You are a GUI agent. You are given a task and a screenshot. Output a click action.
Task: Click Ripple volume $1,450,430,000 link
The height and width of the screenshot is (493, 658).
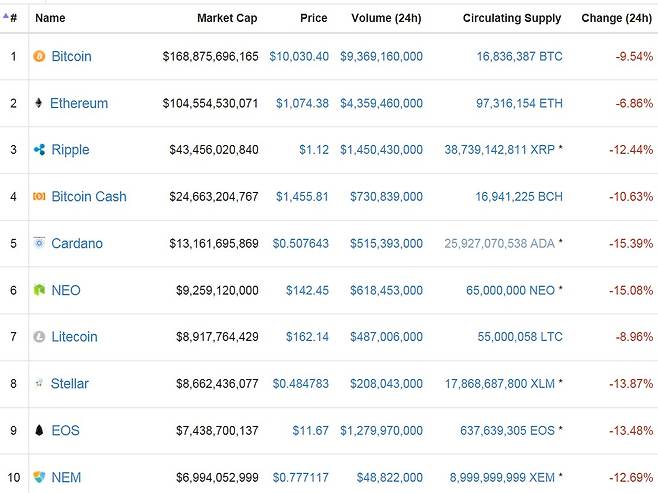(381, 150)
